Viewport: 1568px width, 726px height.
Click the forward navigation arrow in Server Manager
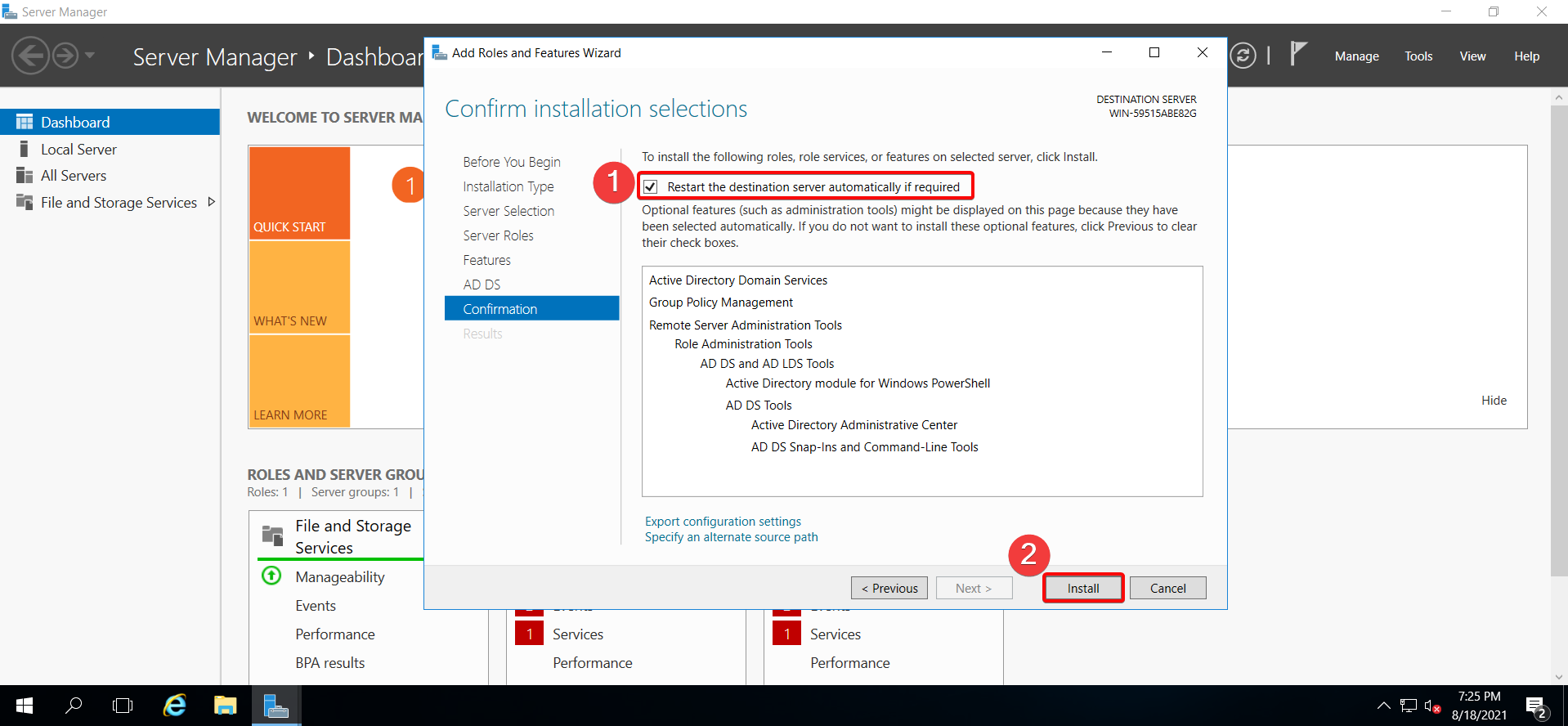click(66, 56)
